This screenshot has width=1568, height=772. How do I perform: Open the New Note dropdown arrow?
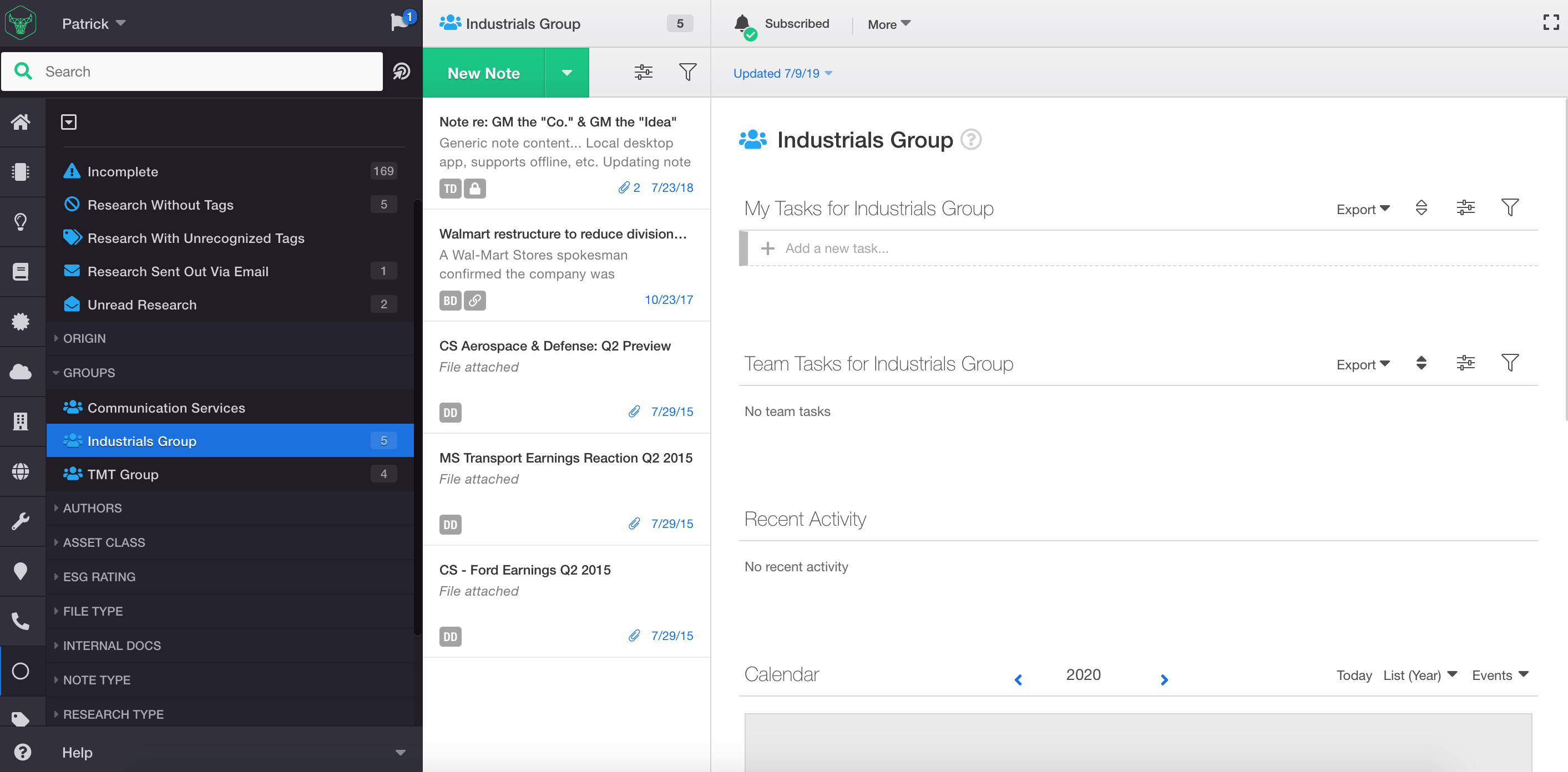click(x=566, y=73)
